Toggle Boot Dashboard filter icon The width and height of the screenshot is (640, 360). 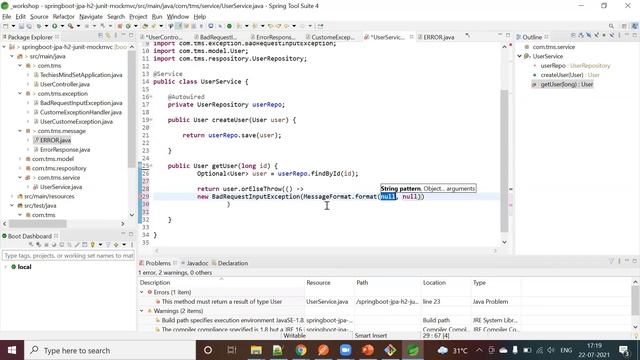coord(108,245)
